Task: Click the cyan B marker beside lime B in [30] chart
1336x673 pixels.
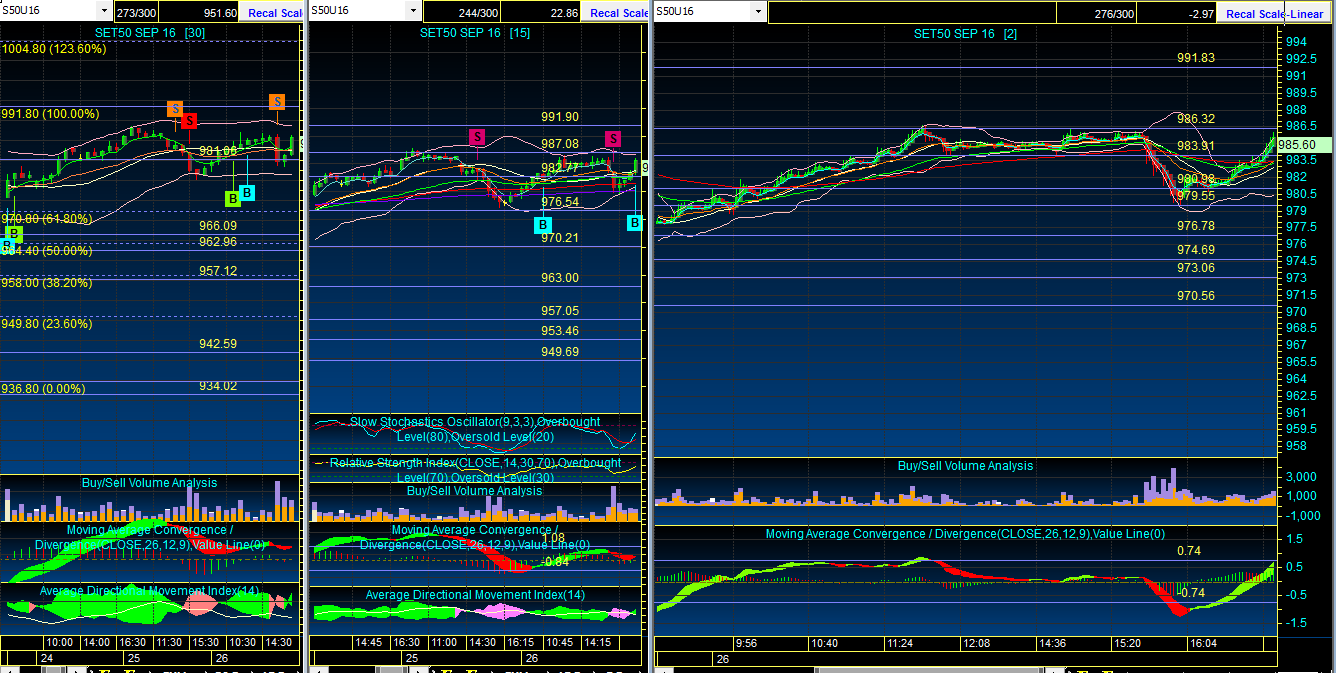Action: (x=247, y=192)
